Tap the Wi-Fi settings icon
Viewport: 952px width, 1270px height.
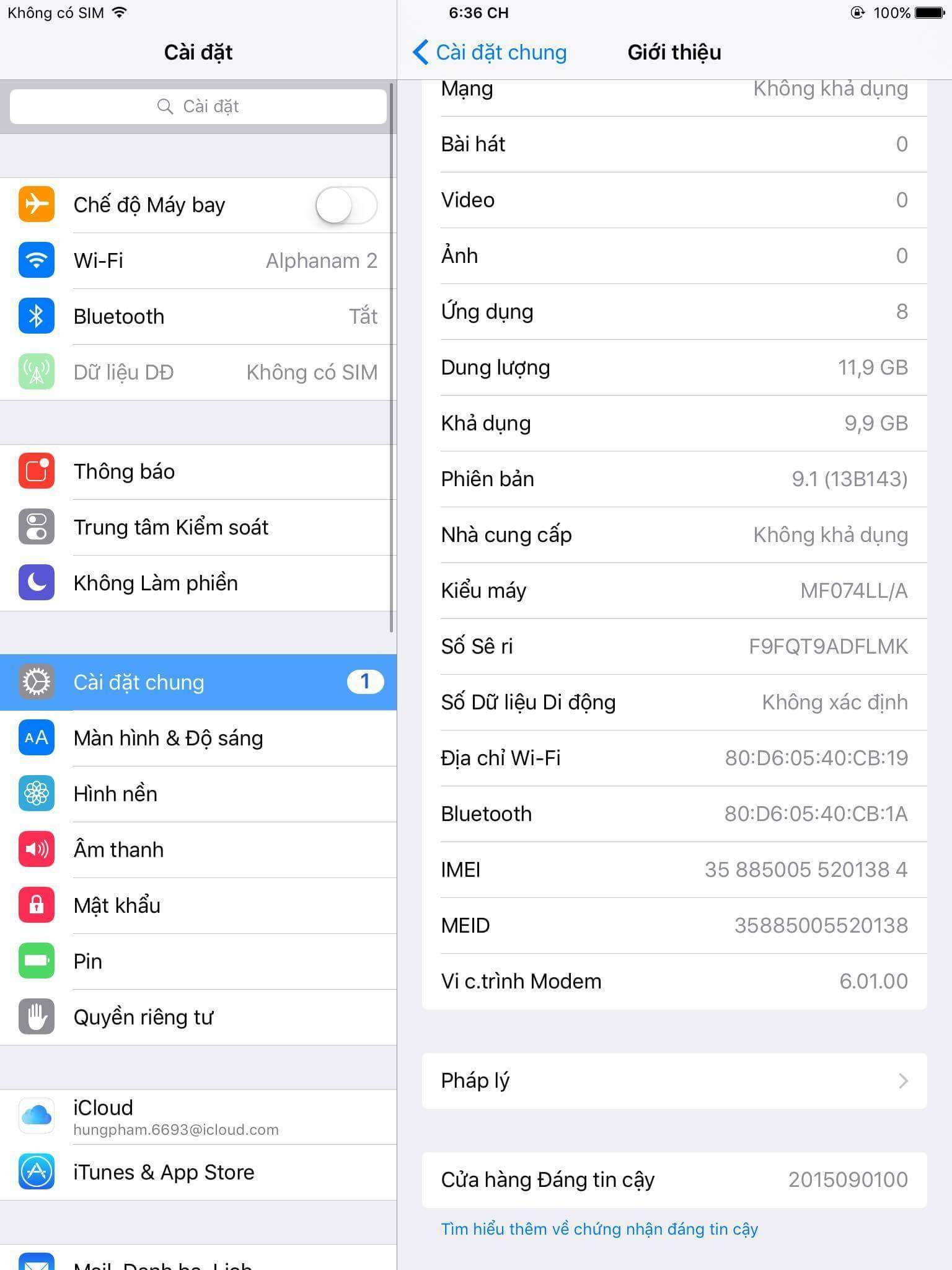pos(37,260)
